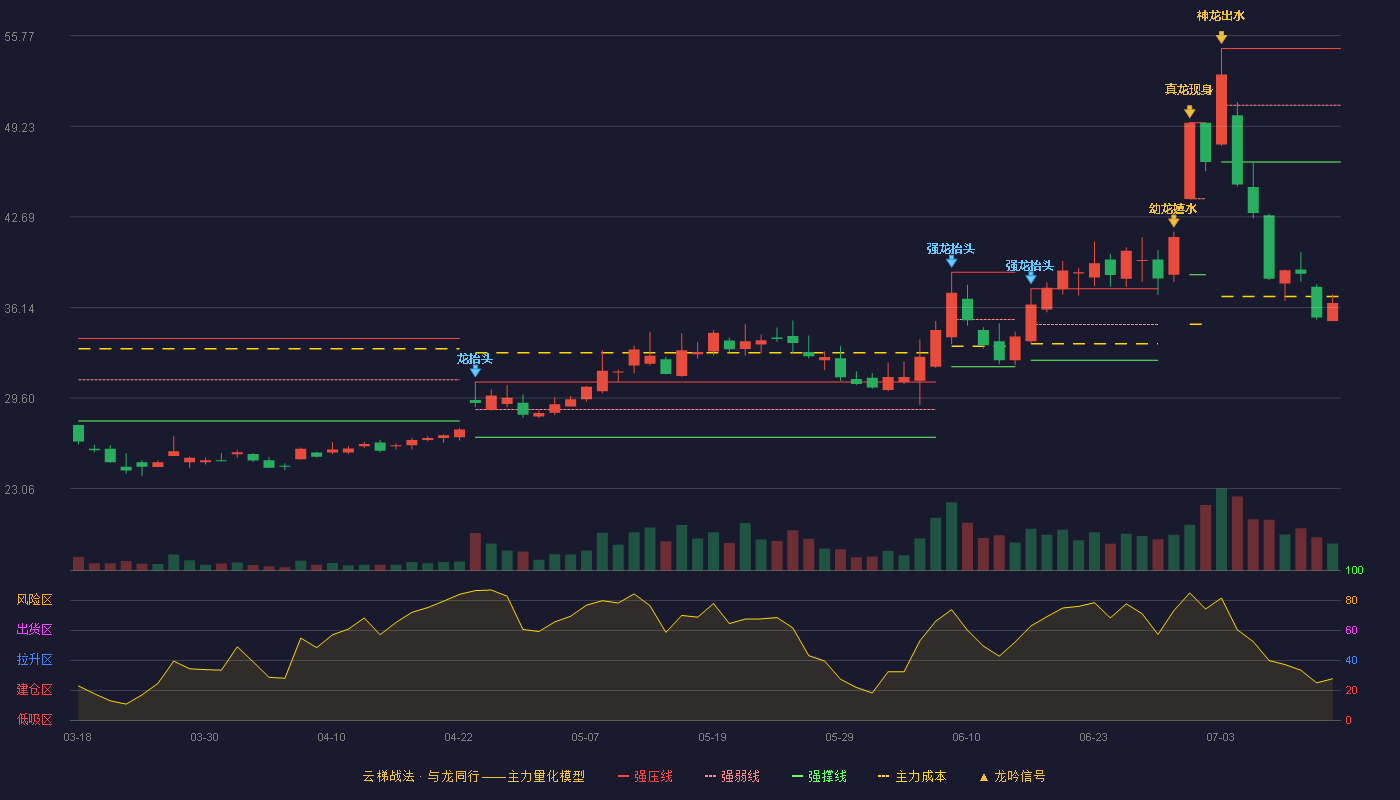Click the 06-10 date label

[x=967, y=737]
